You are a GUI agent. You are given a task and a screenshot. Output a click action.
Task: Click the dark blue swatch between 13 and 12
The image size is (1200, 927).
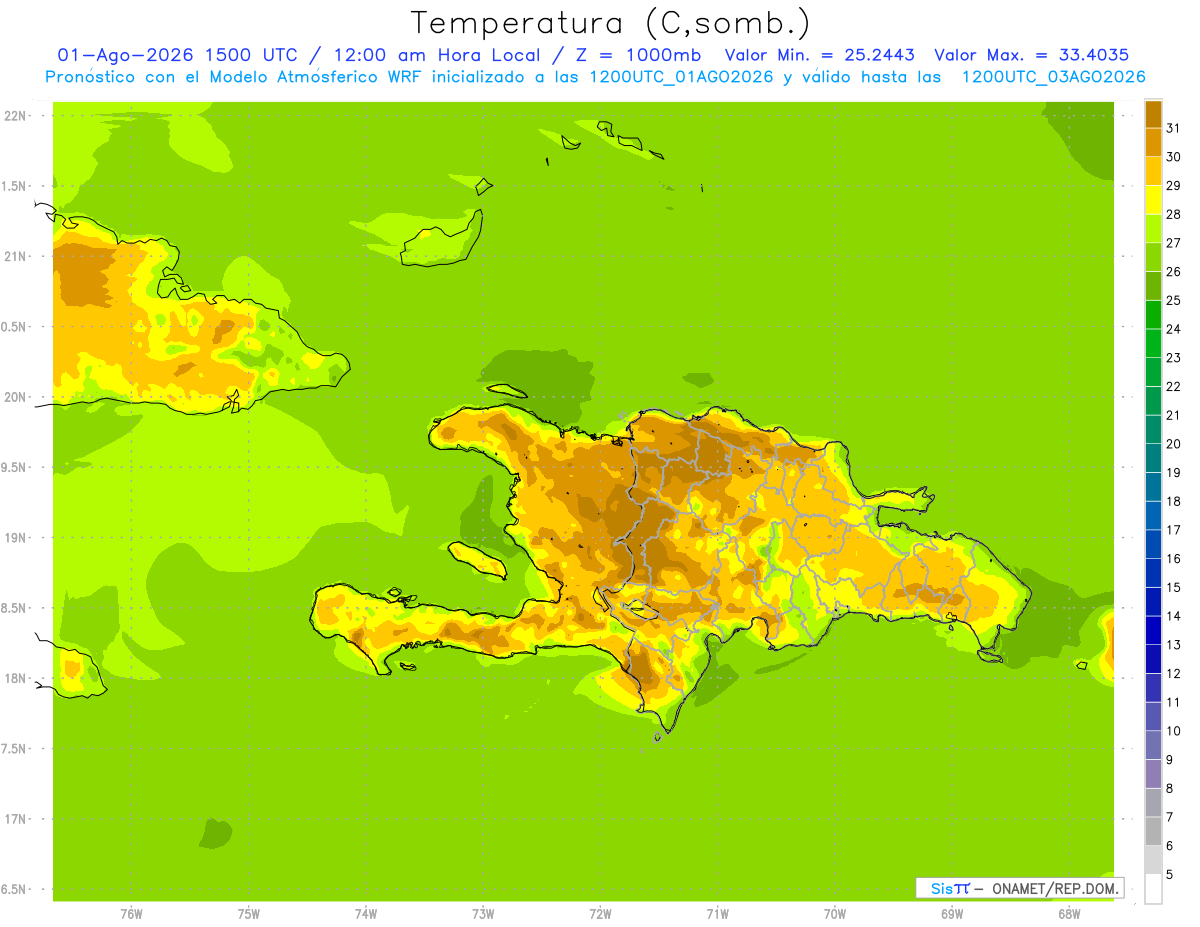point(1153,659)
